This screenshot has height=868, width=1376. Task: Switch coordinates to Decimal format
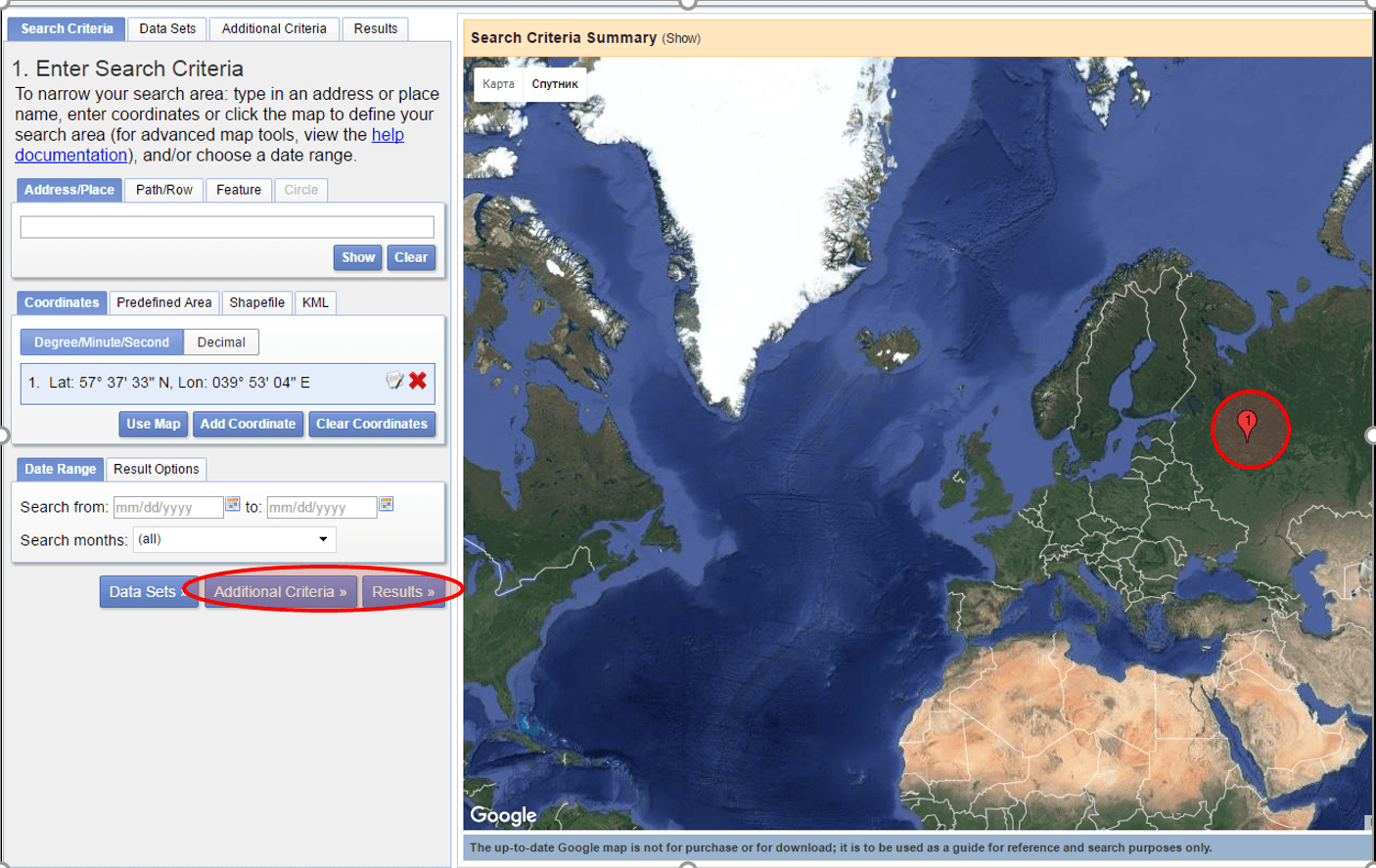(221, 343)
